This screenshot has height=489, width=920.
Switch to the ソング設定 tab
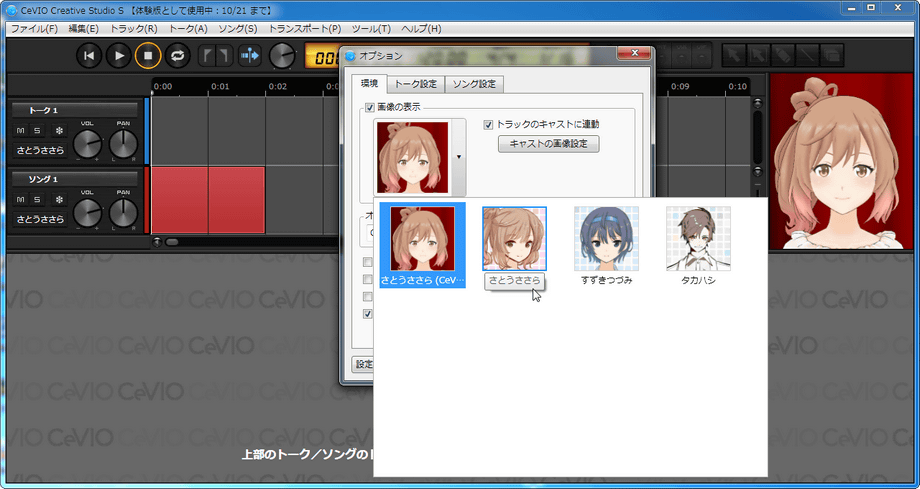coord(474,84)
